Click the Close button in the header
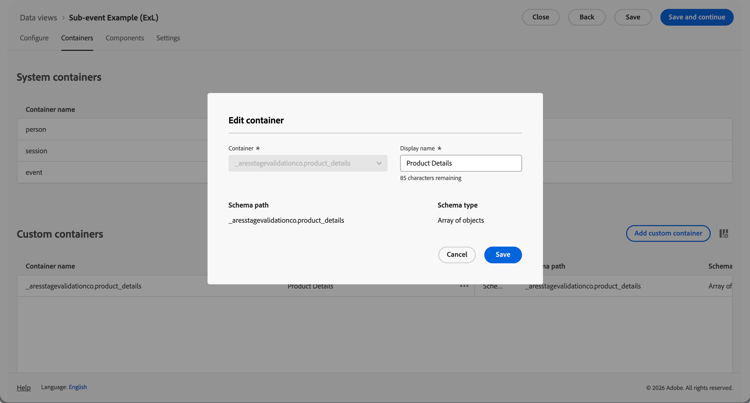The width and height of the screenshot is (750, 403). pyautogui.click(x=540, y=17)
